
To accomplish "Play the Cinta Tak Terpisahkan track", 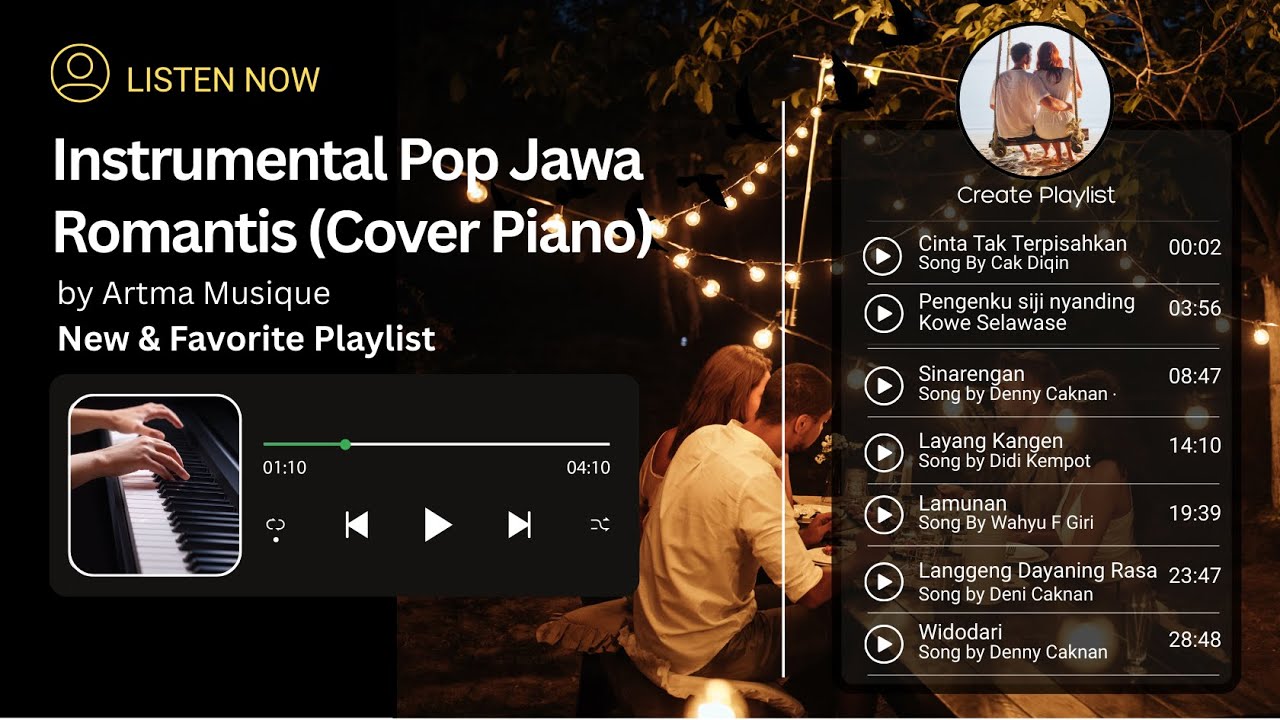I will coord(883,257).
